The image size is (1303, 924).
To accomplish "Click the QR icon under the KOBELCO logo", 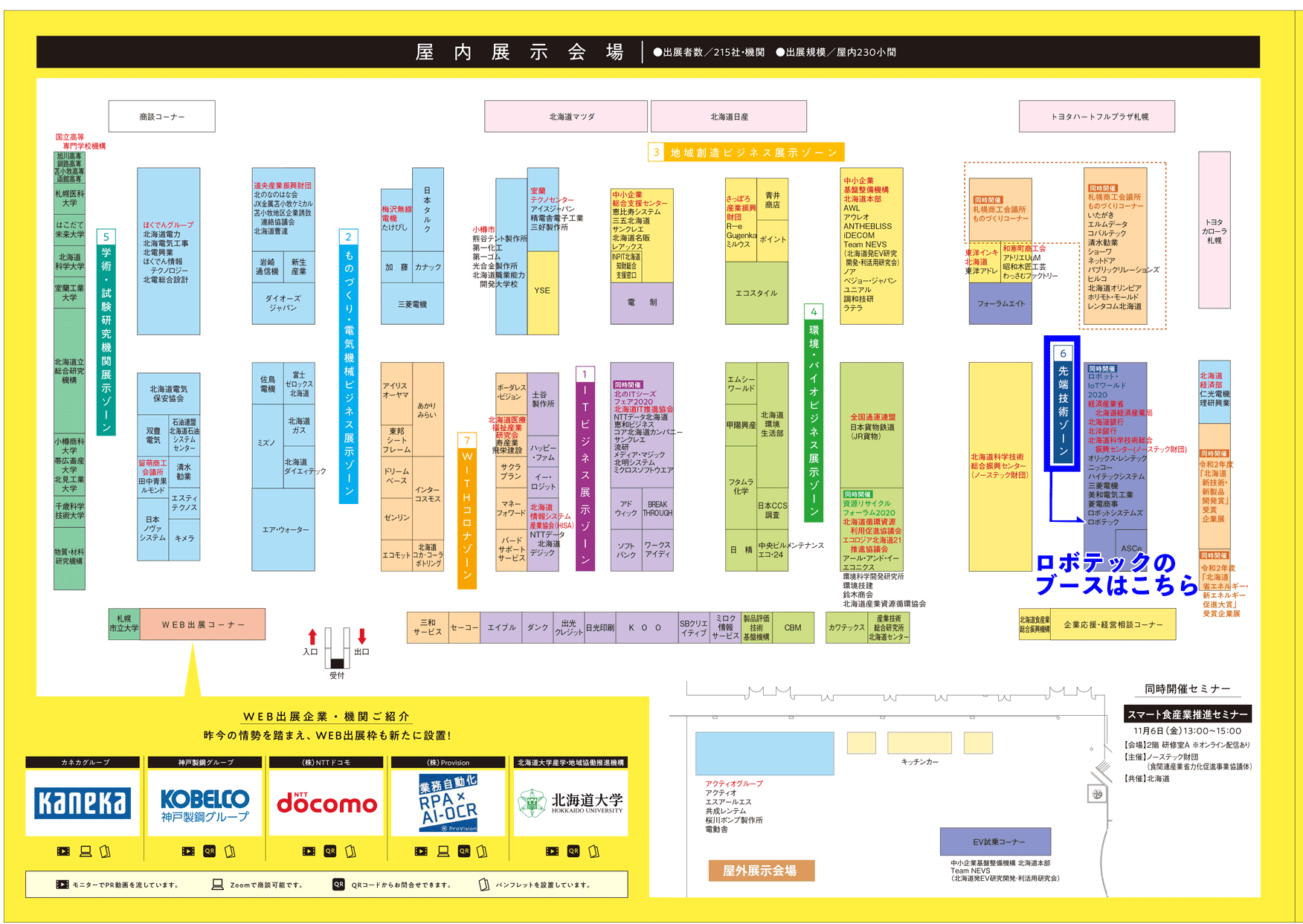I will click(x=210, y=851).
